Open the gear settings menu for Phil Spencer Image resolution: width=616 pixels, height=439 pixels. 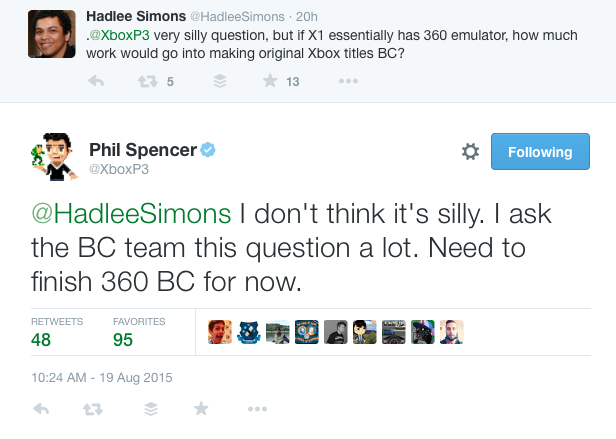[x=470, y=151]
